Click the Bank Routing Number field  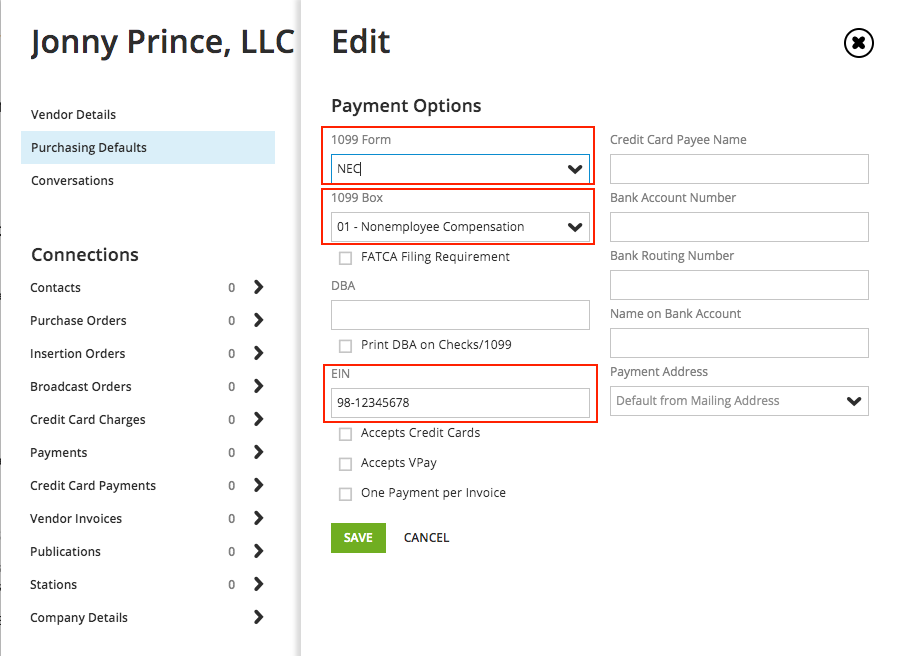[x=739, y=285]
